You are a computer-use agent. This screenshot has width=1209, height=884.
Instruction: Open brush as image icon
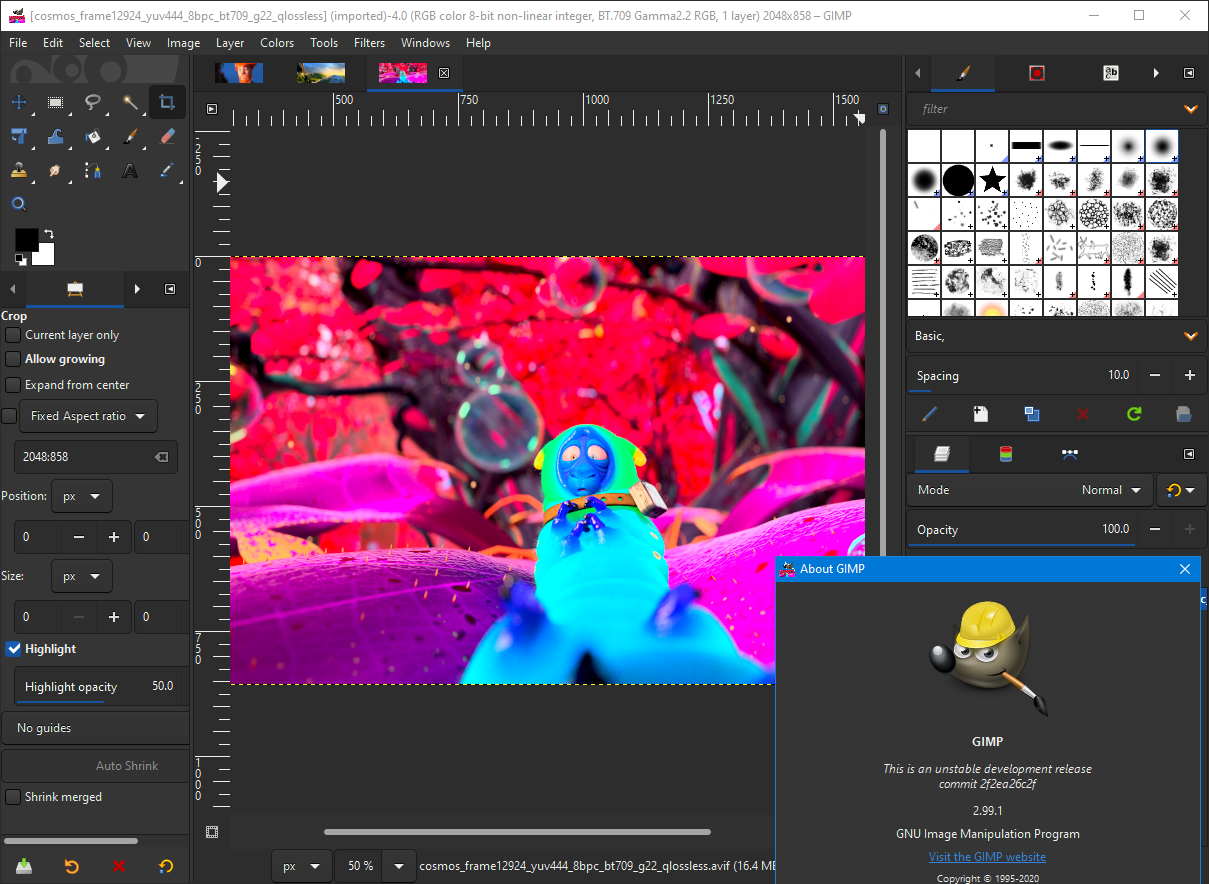(1183, 413)
